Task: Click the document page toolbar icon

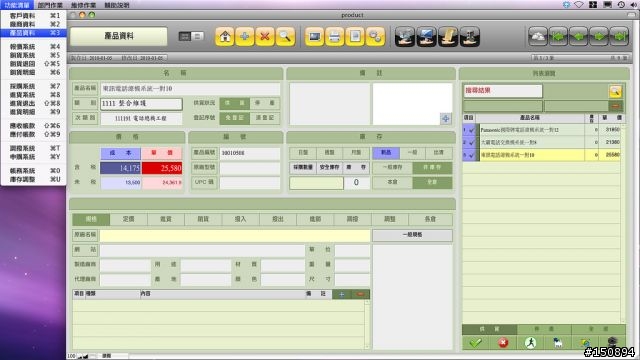Action: click(x=355, y=37)
